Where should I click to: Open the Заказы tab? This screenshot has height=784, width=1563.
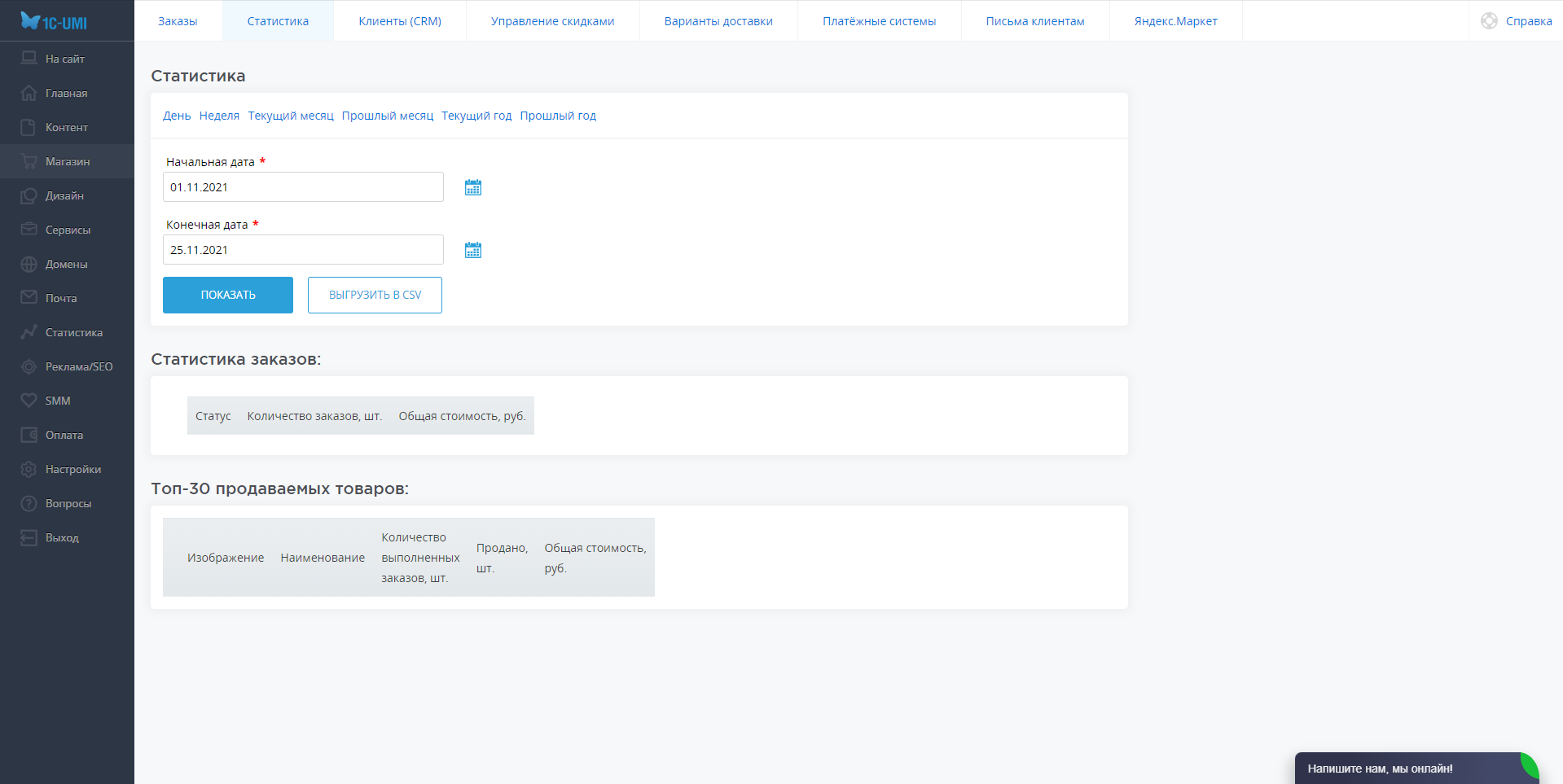[x=178, y=21]
